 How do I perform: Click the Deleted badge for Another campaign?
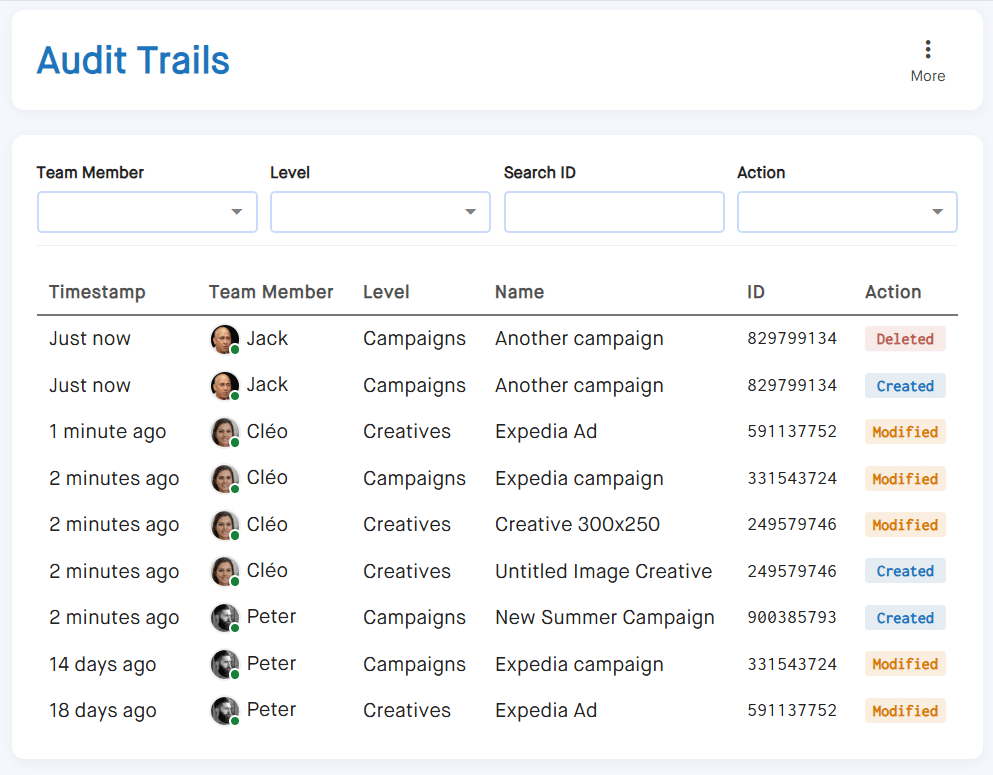(905, 339)
